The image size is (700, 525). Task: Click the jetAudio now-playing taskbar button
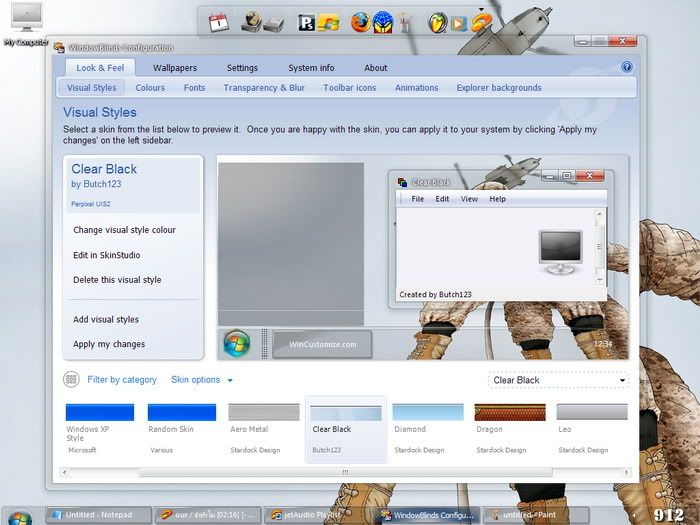click(208, 515)
